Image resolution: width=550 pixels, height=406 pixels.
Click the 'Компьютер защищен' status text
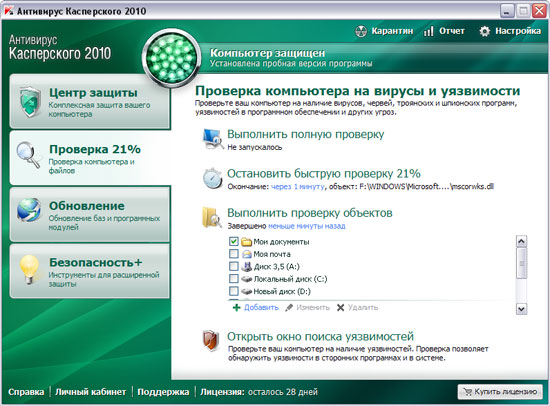point(267,53)
